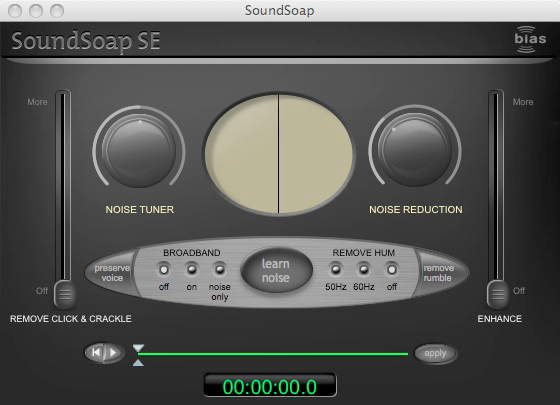
Task: Click the bottom position marker triangle
Action: click(x=138, y=363)
